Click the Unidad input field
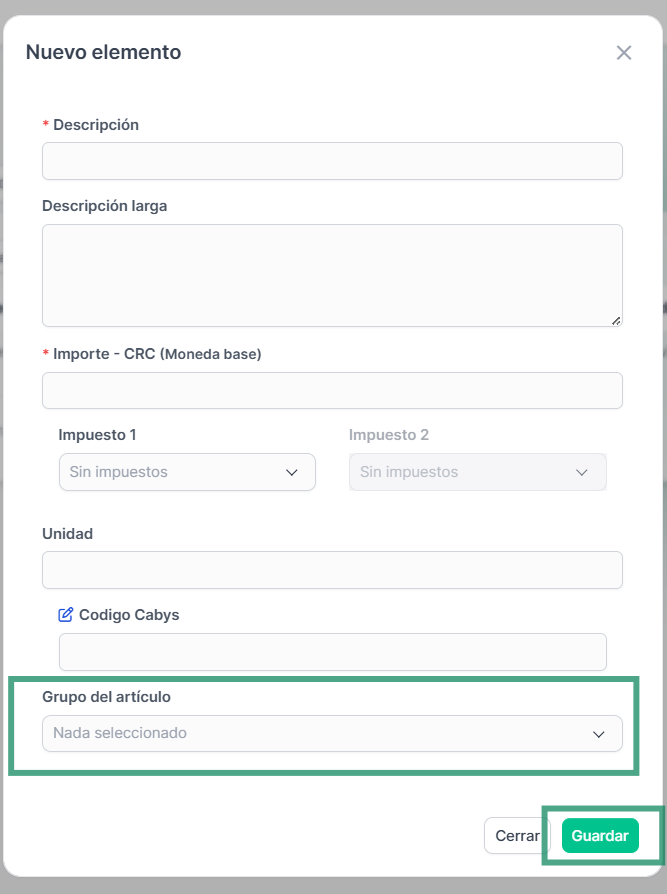Viewport: 667px width, 894px height. coord(332,570)
